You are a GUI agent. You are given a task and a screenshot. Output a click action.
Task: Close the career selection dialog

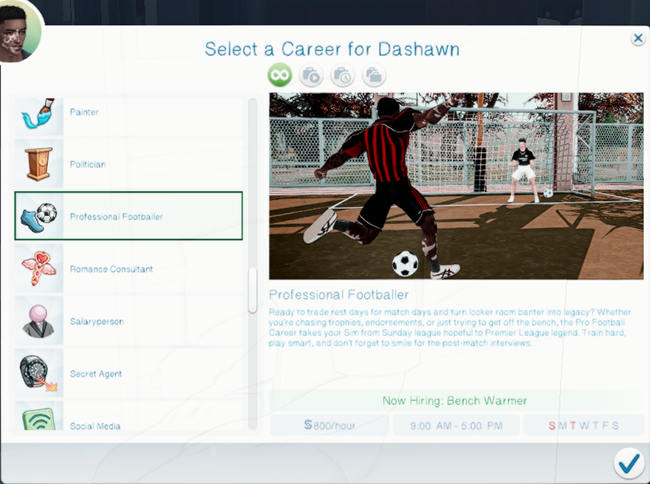(x=638, y=39)
